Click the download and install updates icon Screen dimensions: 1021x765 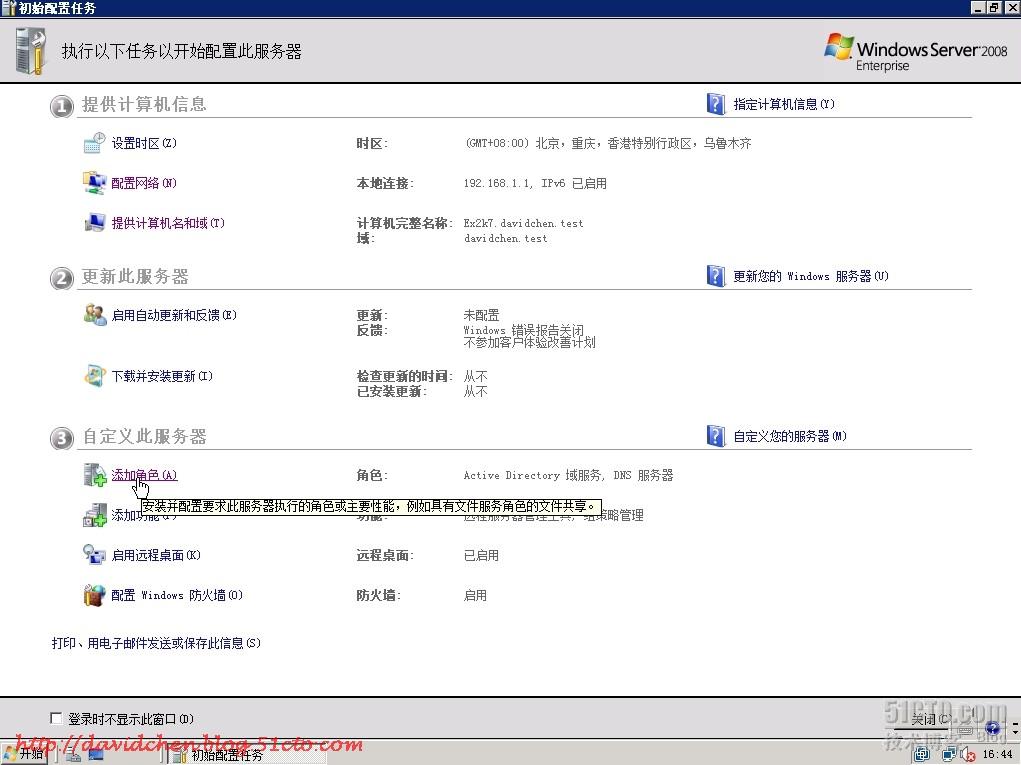pyautogui.click(x=94, y=376)
